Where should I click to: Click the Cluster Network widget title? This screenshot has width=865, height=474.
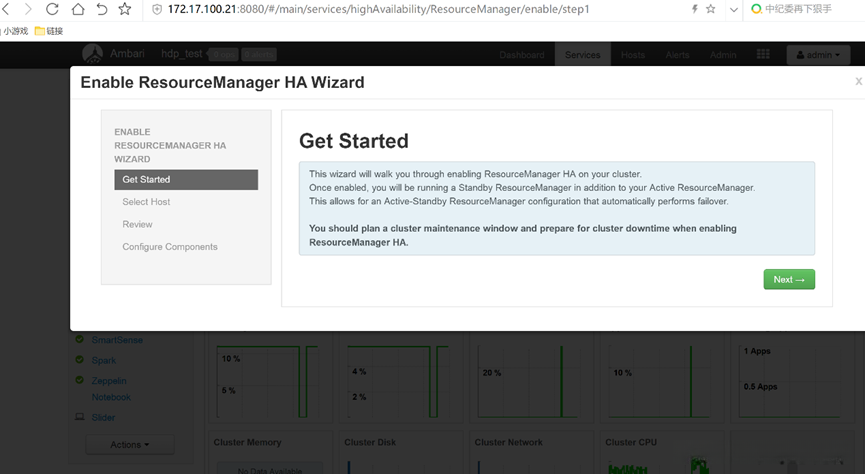pyautogui.click(x=509, y=443)
